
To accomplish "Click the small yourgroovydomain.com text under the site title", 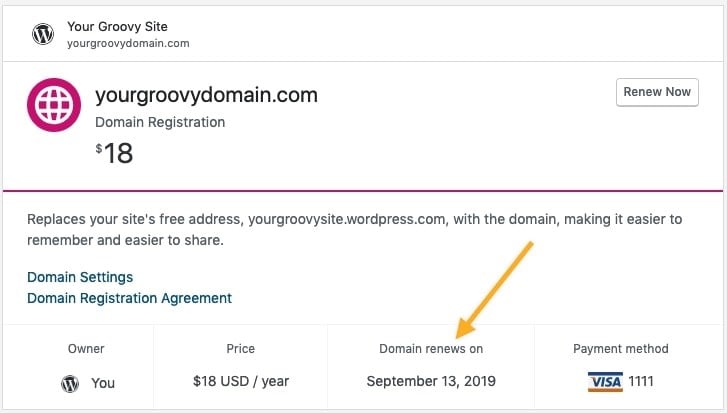I will point(128,43).
